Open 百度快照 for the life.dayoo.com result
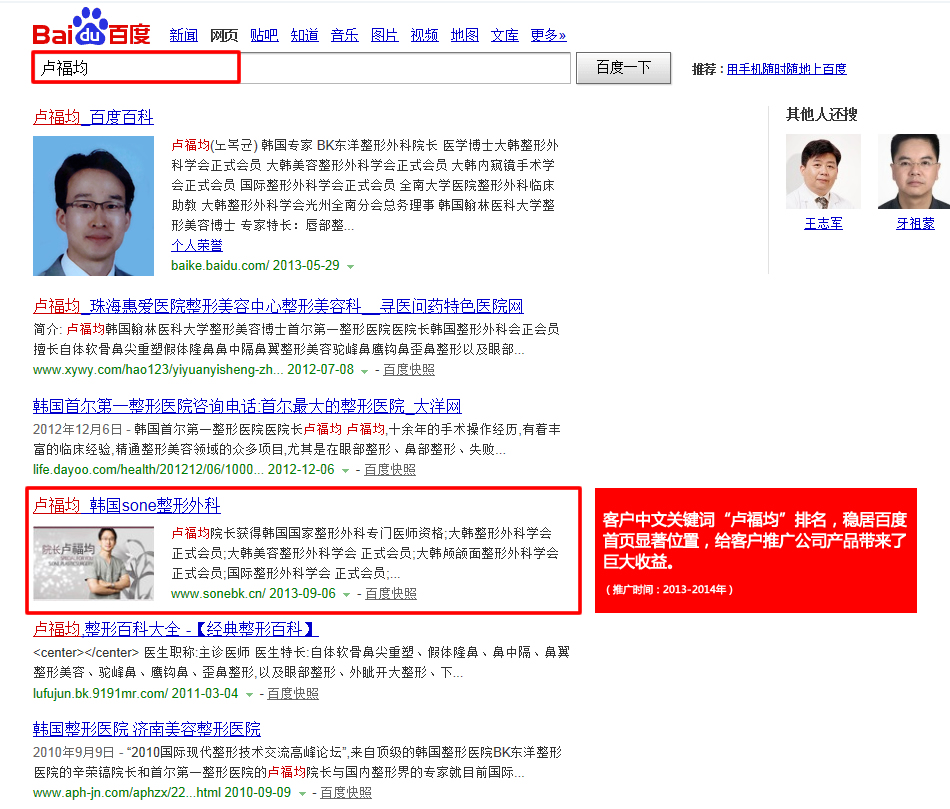This screenshot has height=809, width=950. [390, 470]
